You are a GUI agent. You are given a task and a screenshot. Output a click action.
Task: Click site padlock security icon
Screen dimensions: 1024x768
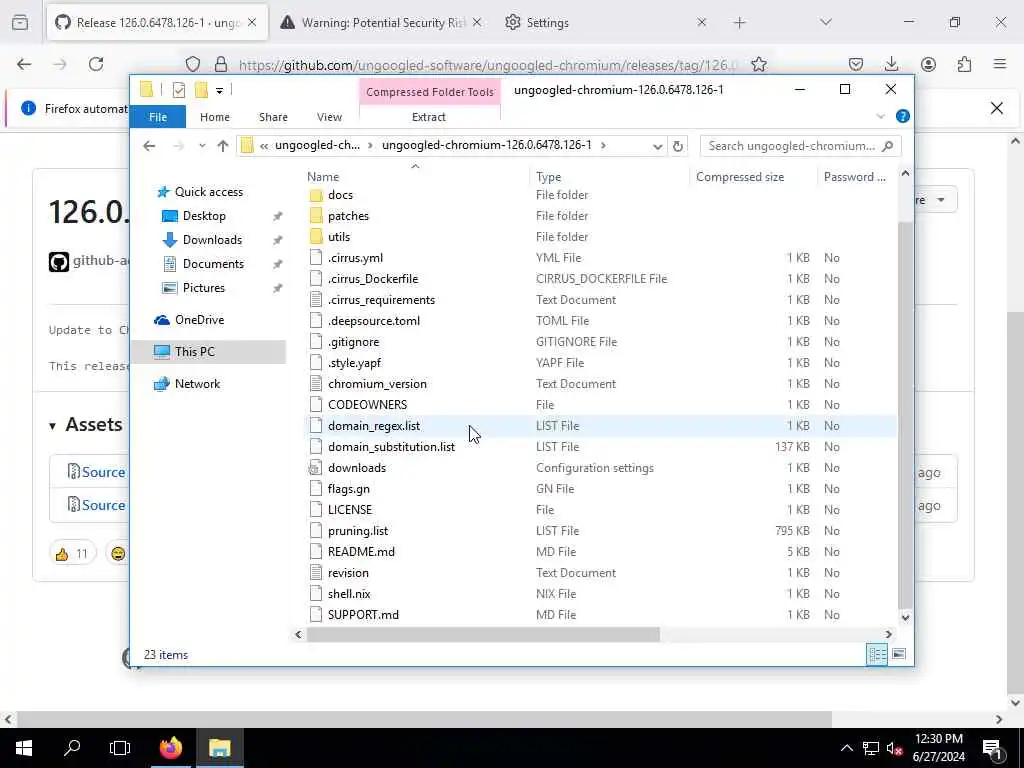pos(221,64)
